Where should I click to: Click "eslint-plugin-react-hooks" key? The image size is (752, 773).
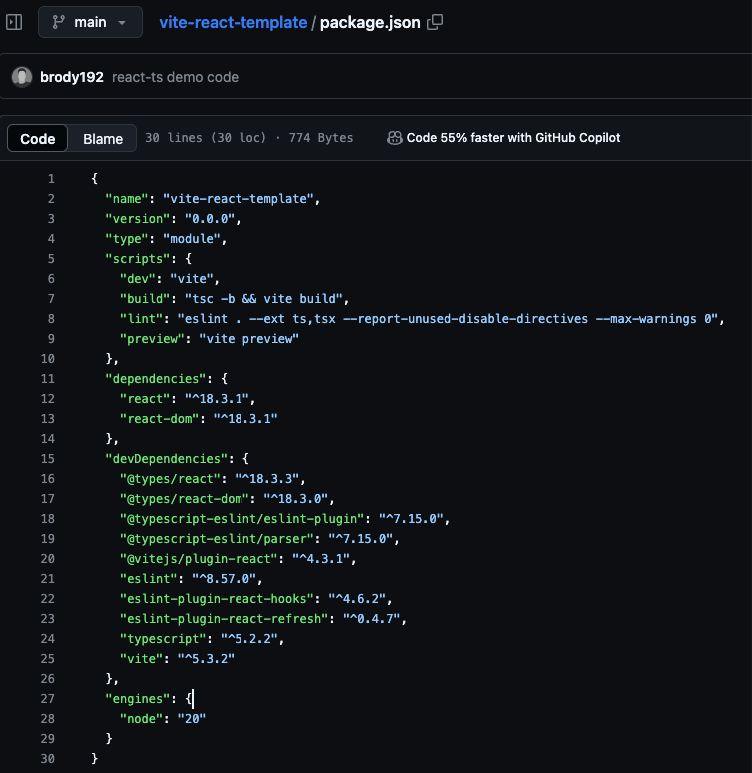(217, 599)
